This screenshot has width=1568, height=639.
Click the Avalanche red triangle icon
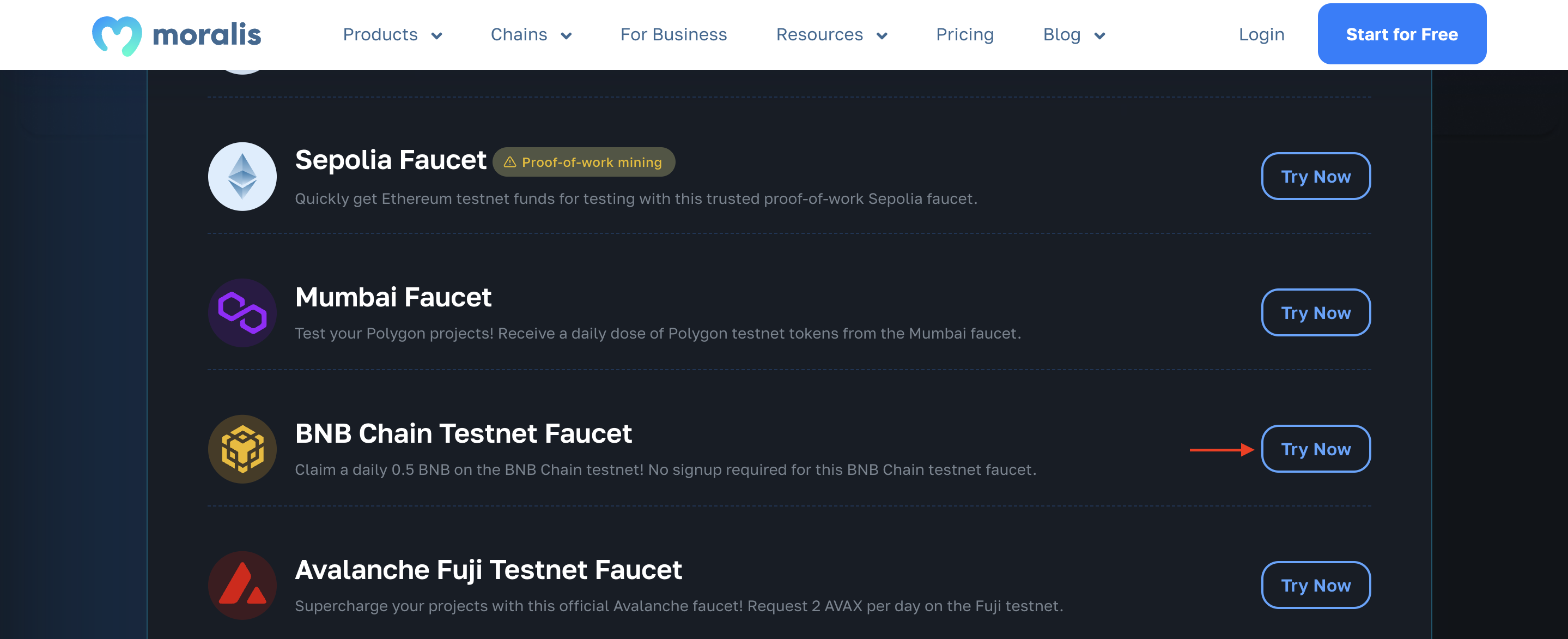click(242, 586)
